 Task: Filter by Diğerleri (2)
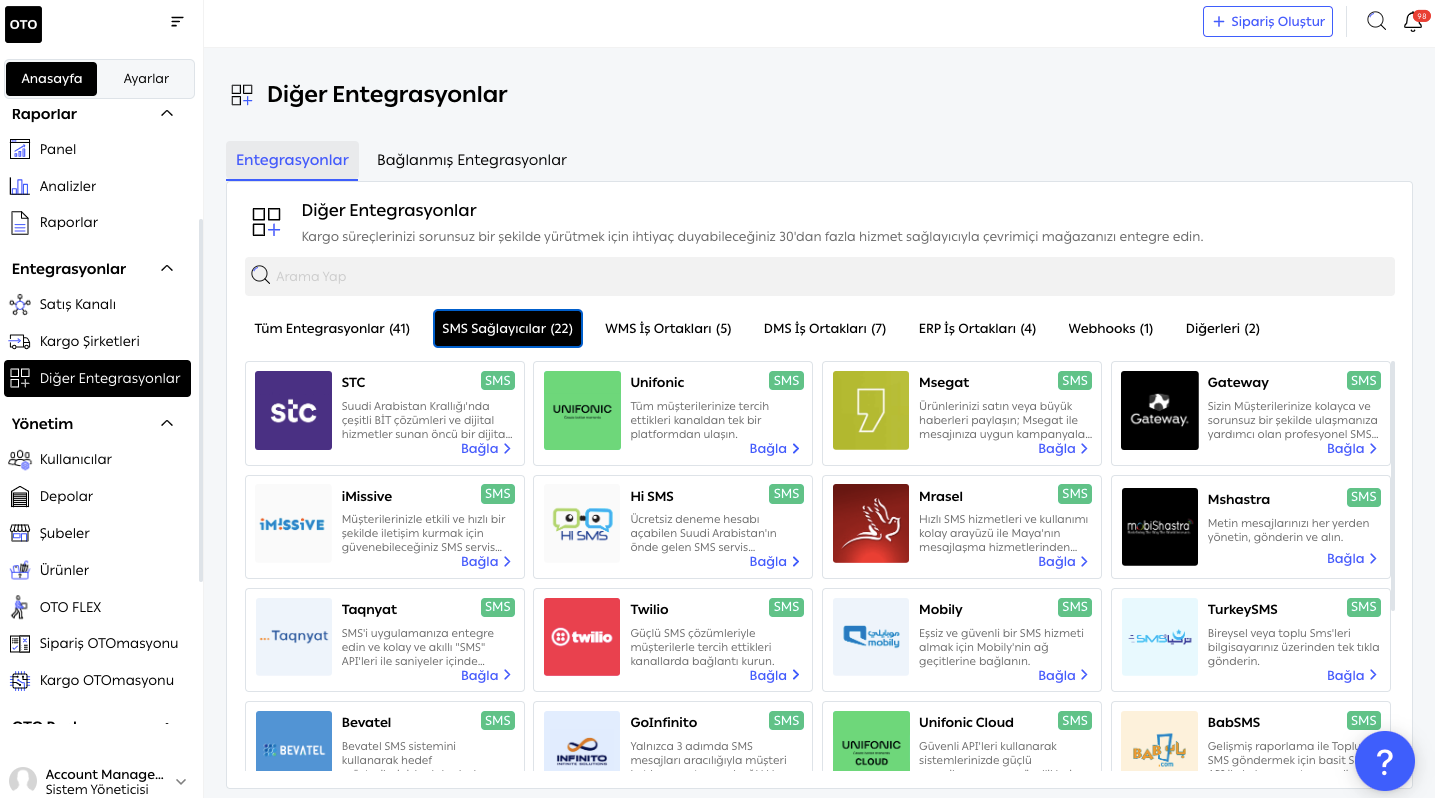coord(1222,328)
